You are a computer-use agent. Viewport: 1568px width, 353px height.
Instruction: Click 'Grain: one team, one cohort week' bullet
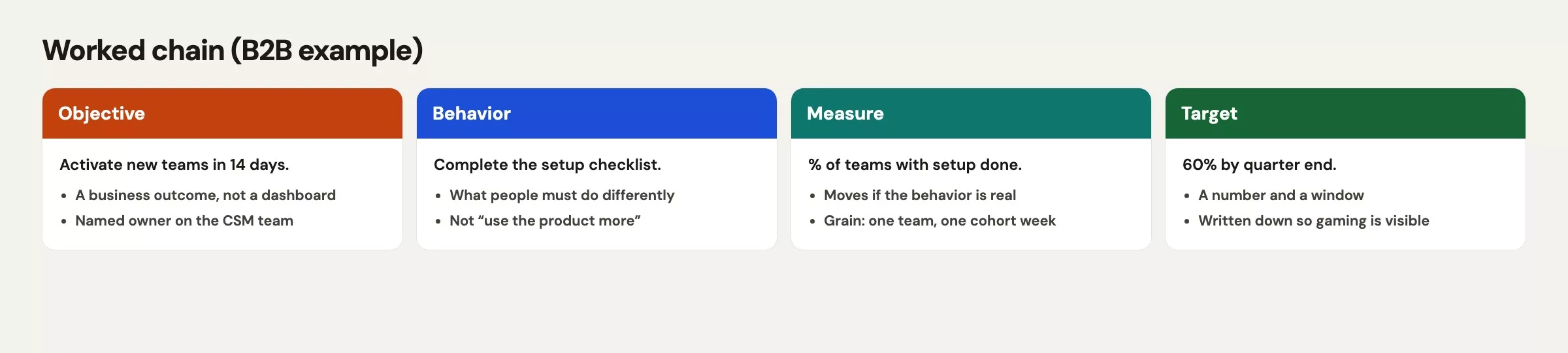(x=939, y=220)
